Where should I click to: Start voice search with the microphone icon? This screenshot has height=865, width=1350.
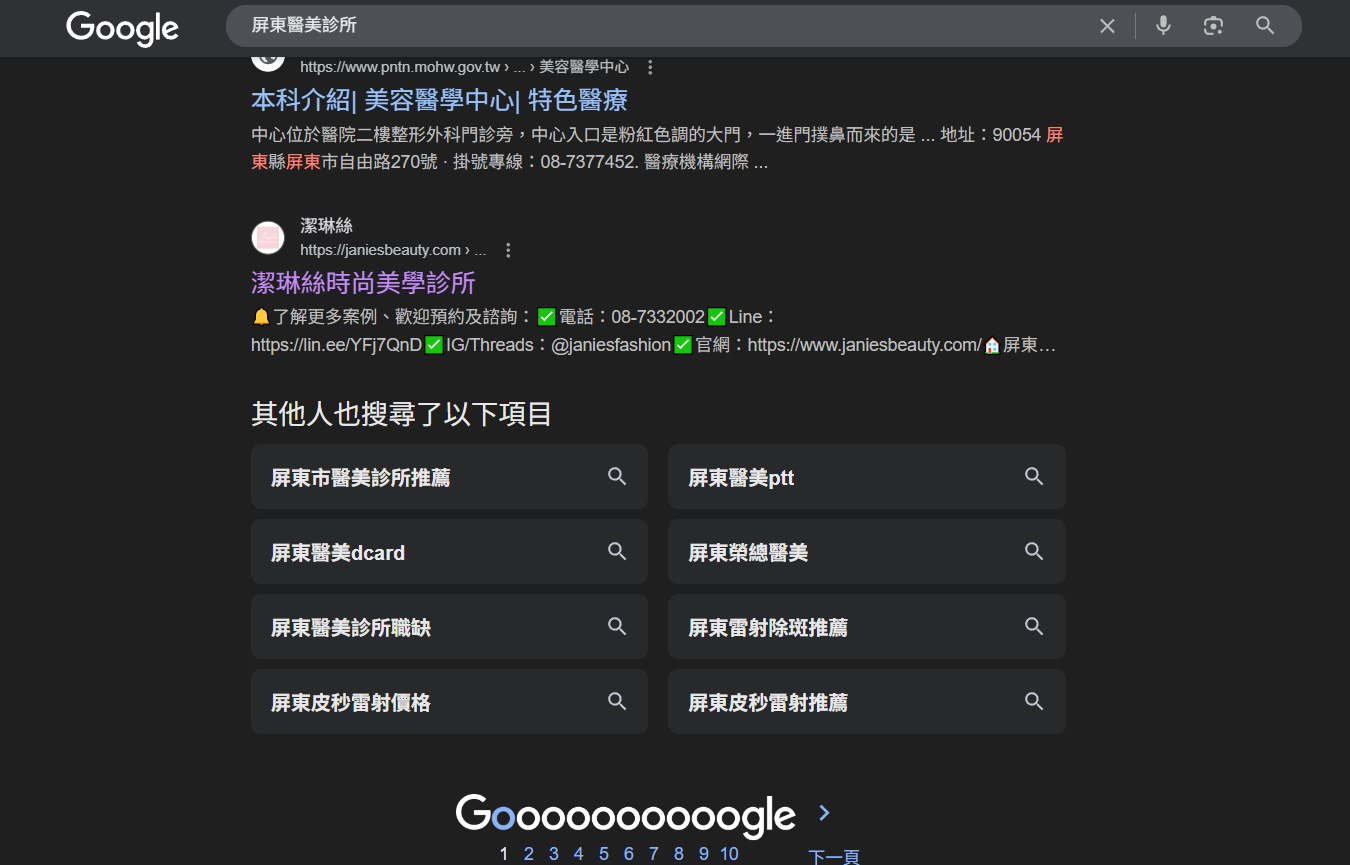[1163, 26]
